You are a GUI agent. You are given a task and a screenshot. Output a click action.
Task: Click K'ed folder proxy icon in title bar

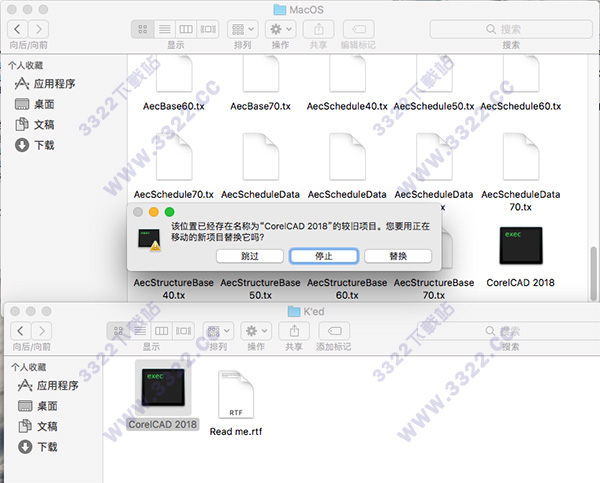tap(294, 311)
